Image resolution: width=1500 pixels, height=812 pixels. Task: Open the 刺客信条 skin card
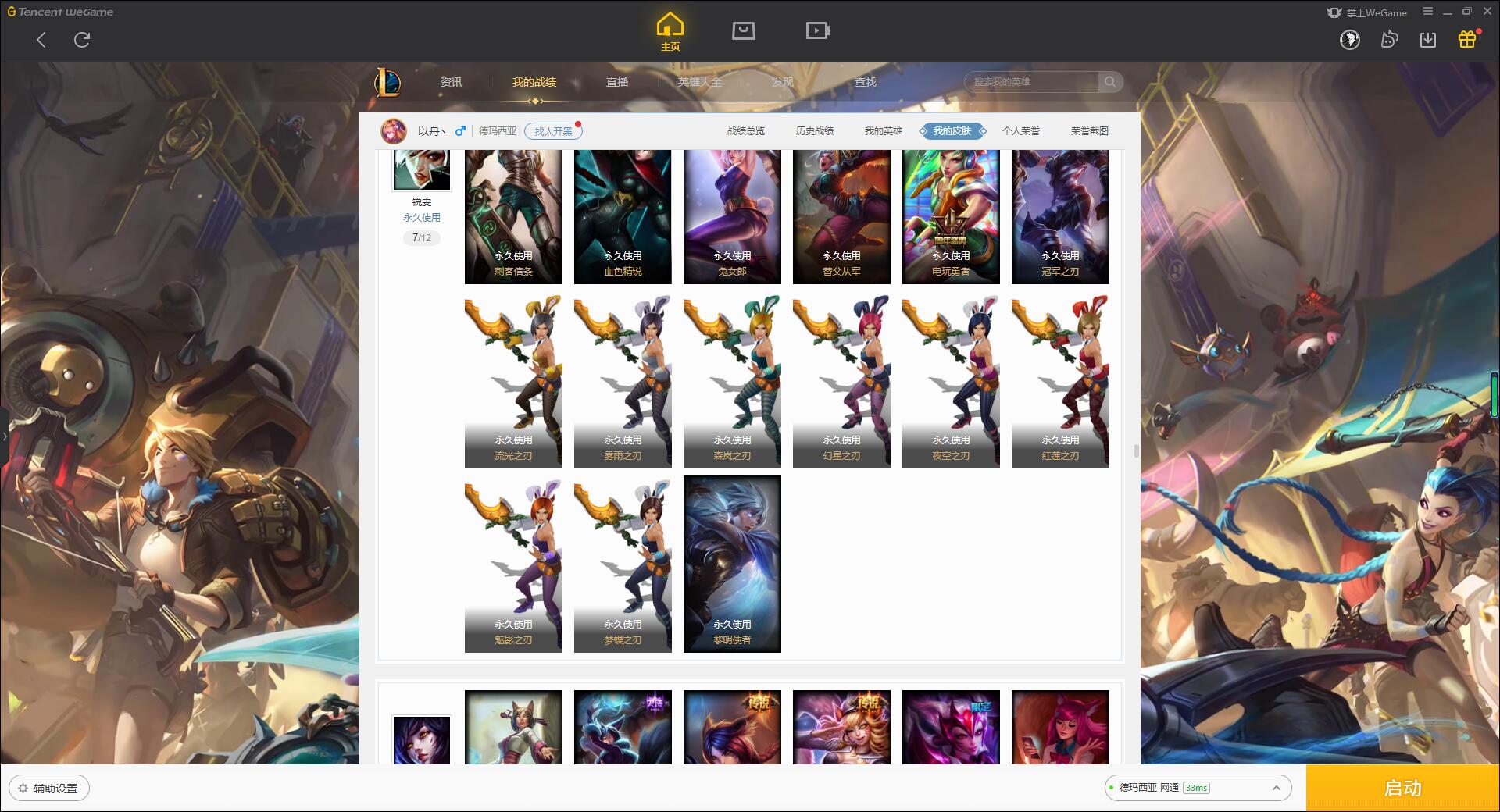pyautogui.click(x=513, y=216)
